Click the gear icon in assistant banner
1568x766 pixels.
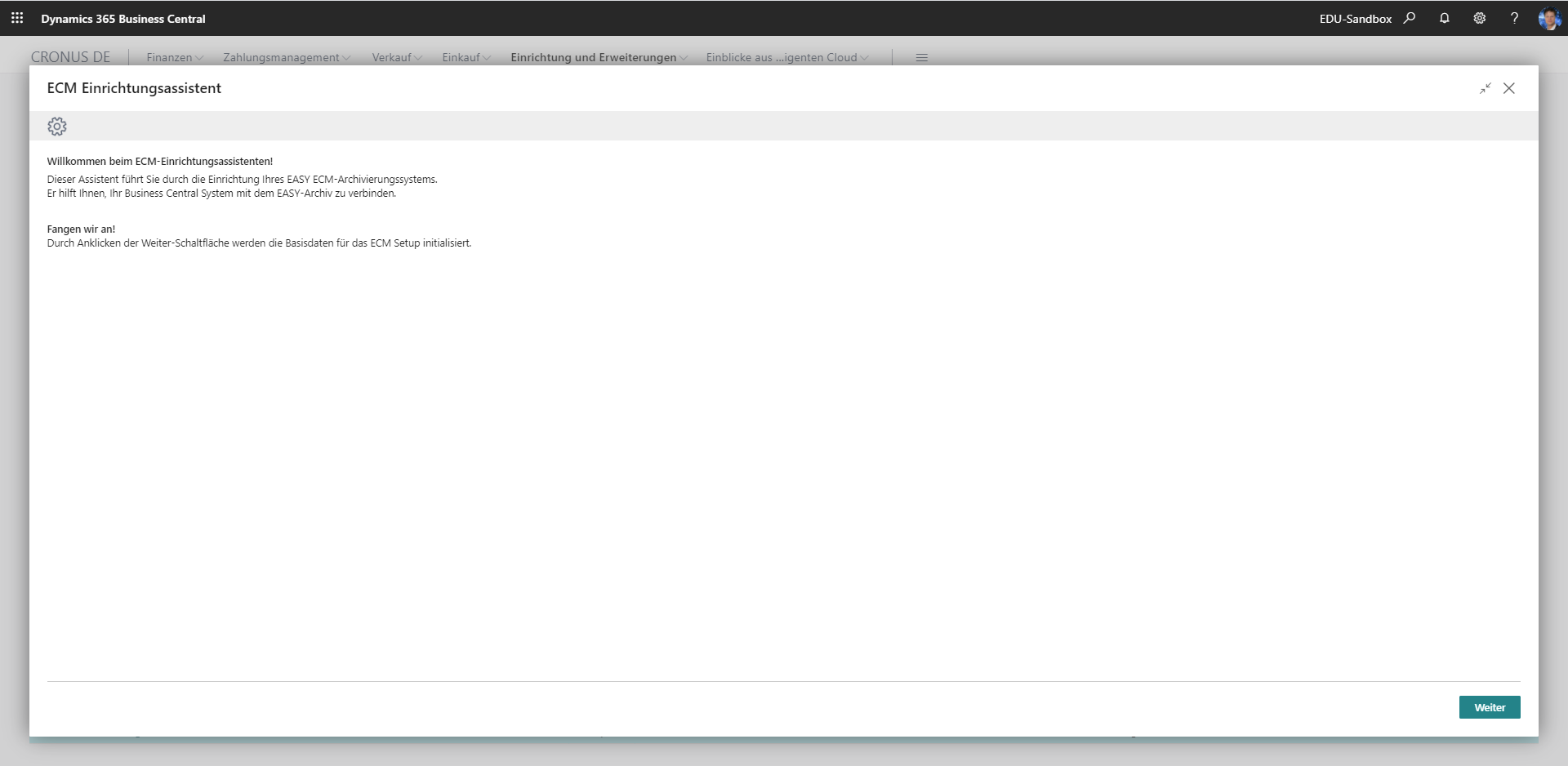[x=57, y=127]
